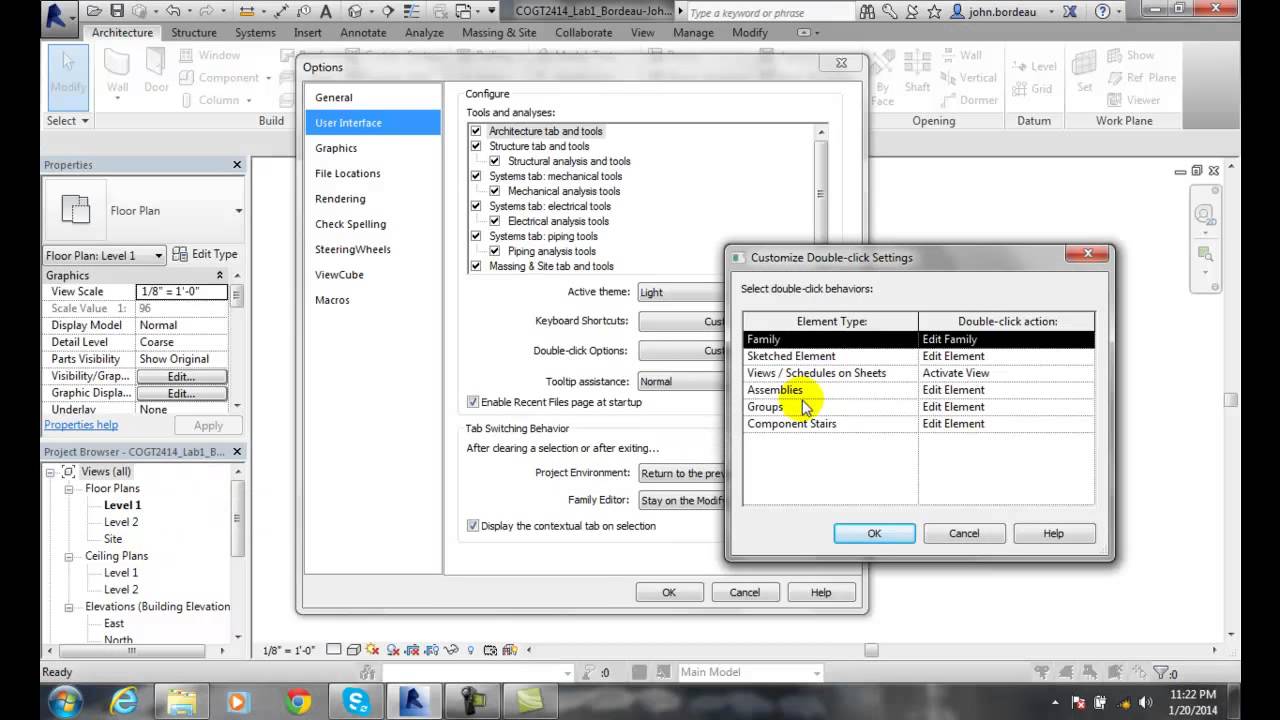The width and height of the screenshot is (1280, 720).
Task: Toggle Systems tab: mechanical tools checkbox
Action: click(x=476, y=176)
